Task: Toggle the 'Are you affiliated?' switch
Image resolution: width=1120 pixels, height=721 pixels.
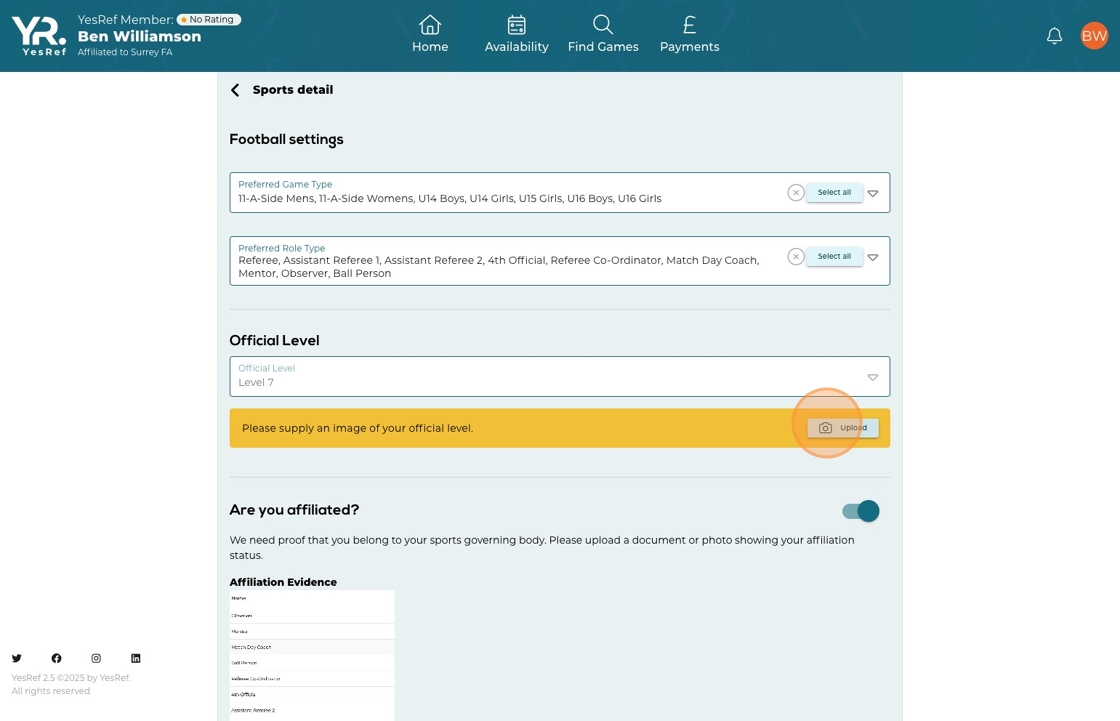Action: [860, 511]
